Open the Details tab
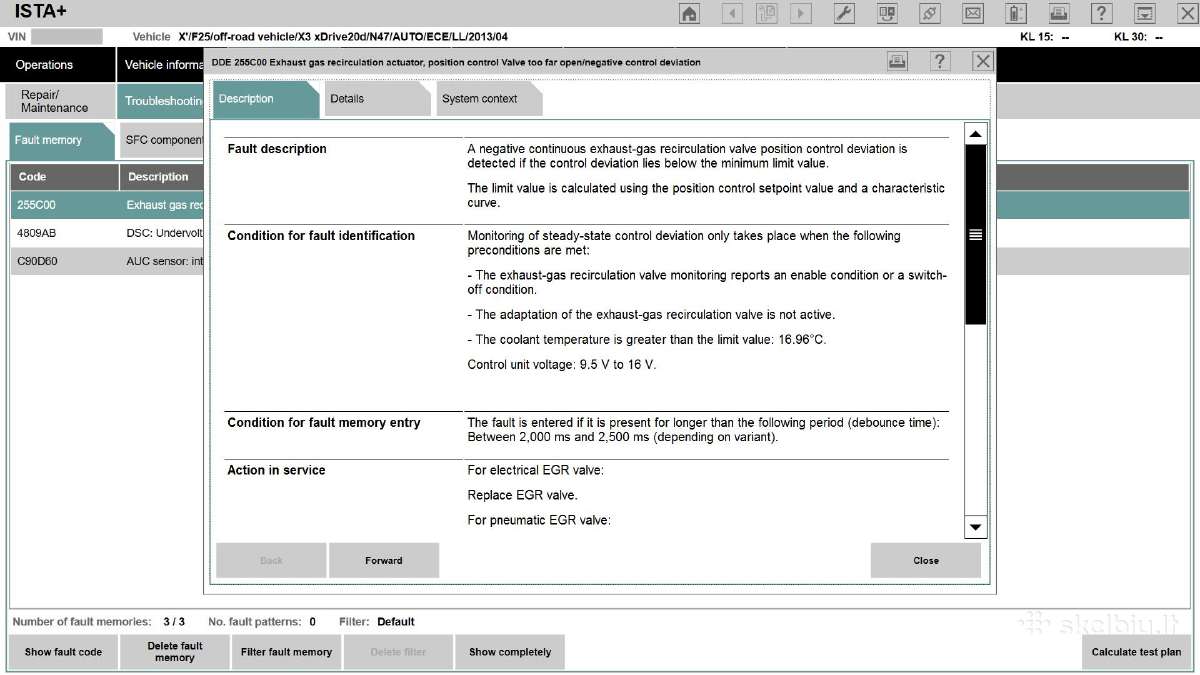Screen dimensions: 1200x675 (377, 99)
